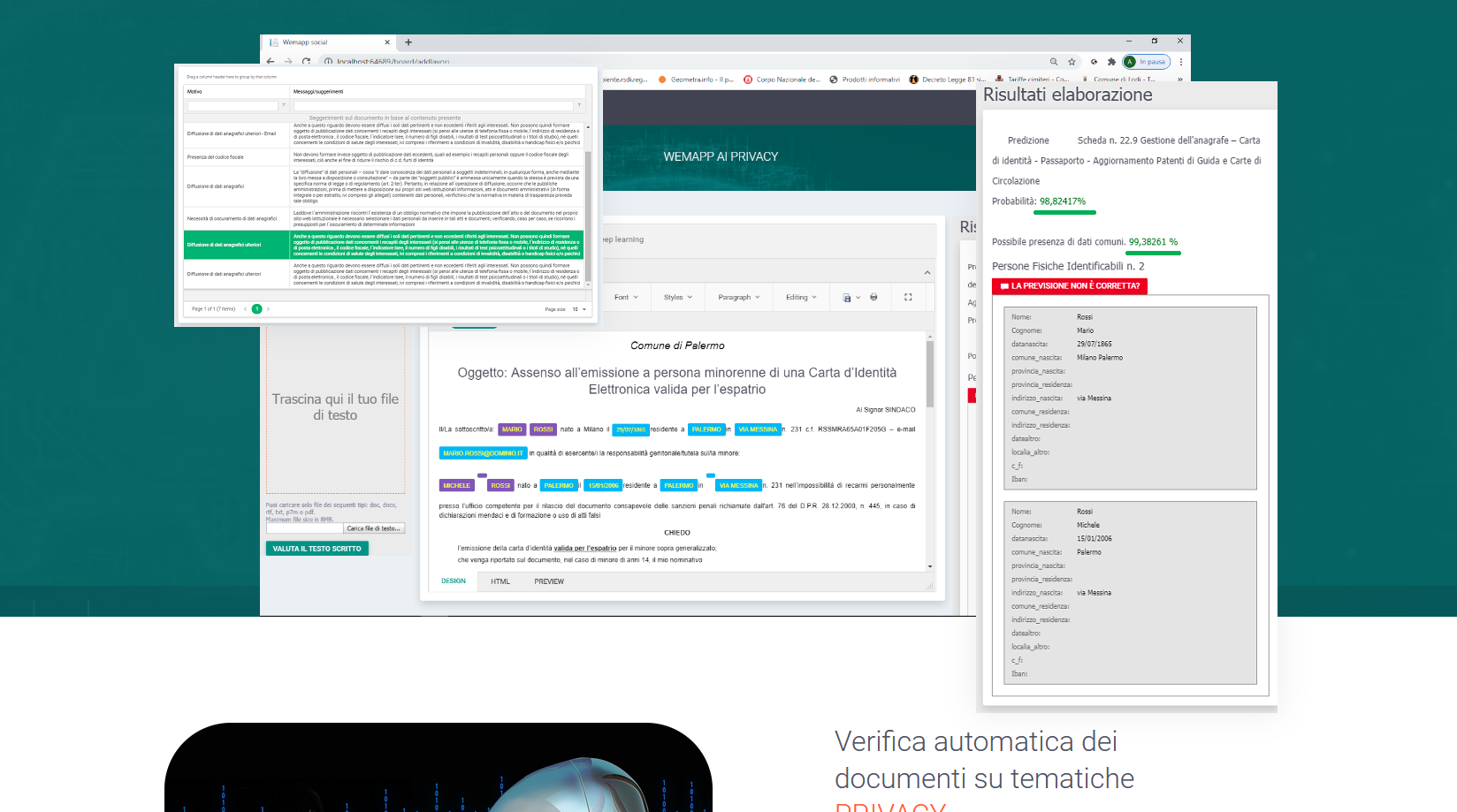Click 'VALUTA IL TESTO SCRITTO' button

[317, 549]
